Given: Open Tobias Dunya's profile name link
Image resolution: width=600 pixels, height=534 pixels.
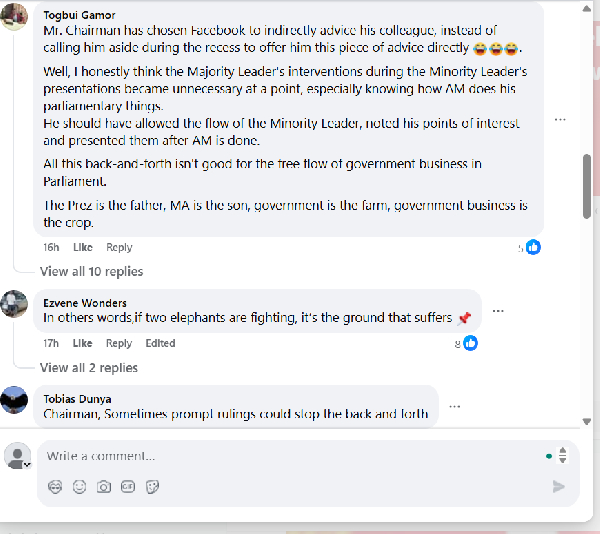Looking at the screenshot, I should tap(77, 399).
